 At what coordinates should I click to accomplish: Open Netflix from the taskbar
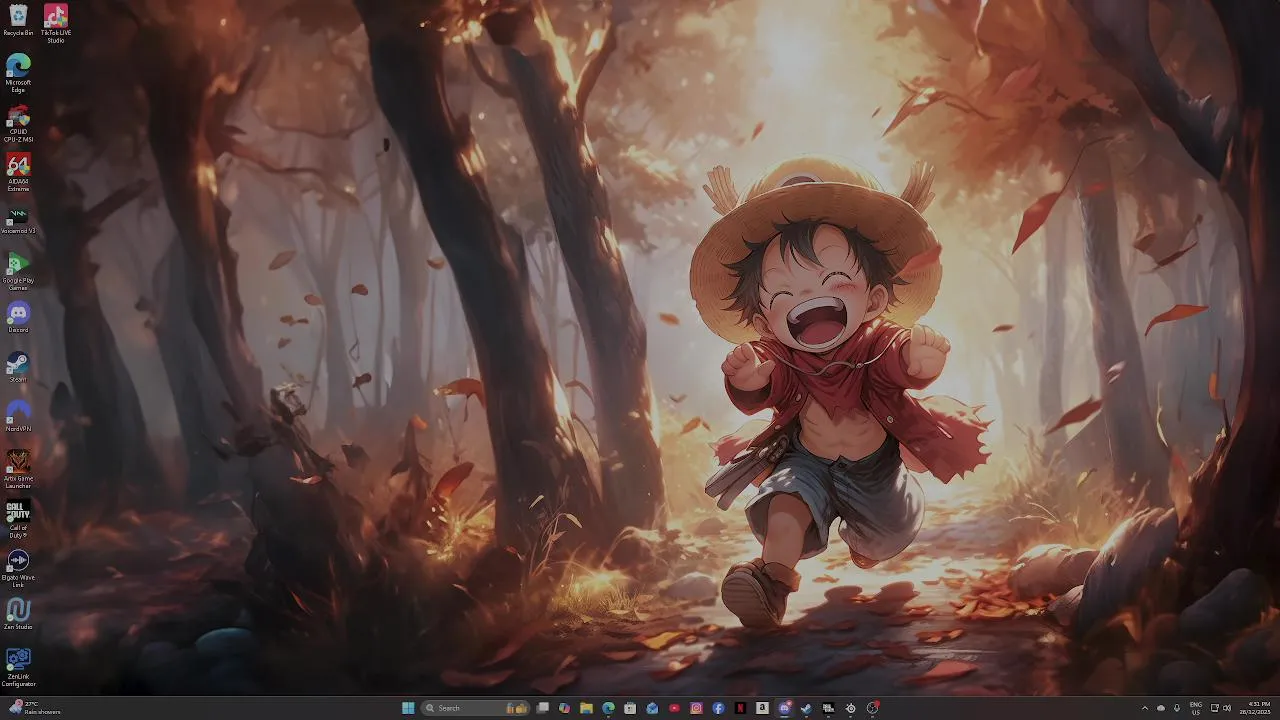pyautogui.click(x=740, y=708)
